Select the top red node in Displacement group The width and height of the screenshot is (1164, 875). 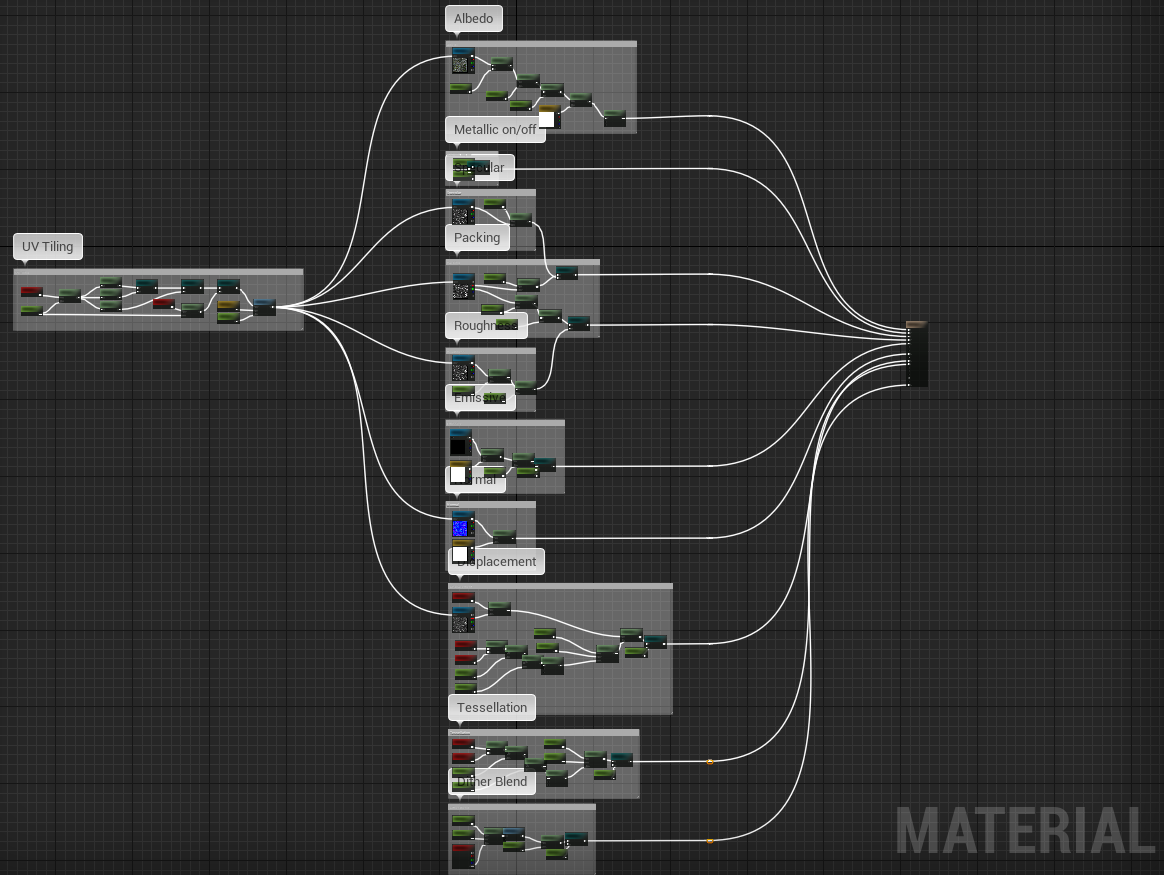pos(462,597)
